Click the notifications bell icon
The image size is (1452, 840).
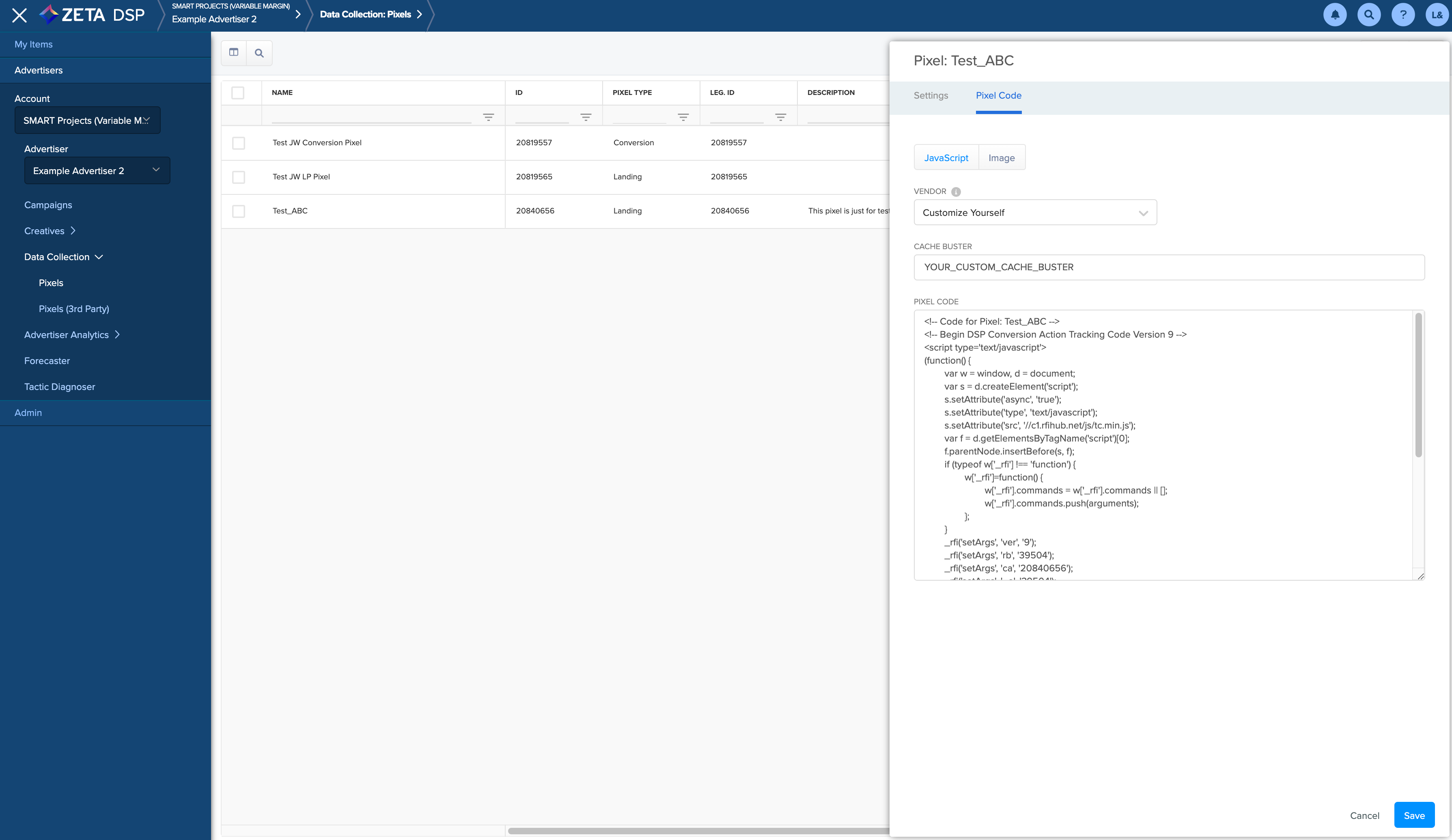[1334, 15]
